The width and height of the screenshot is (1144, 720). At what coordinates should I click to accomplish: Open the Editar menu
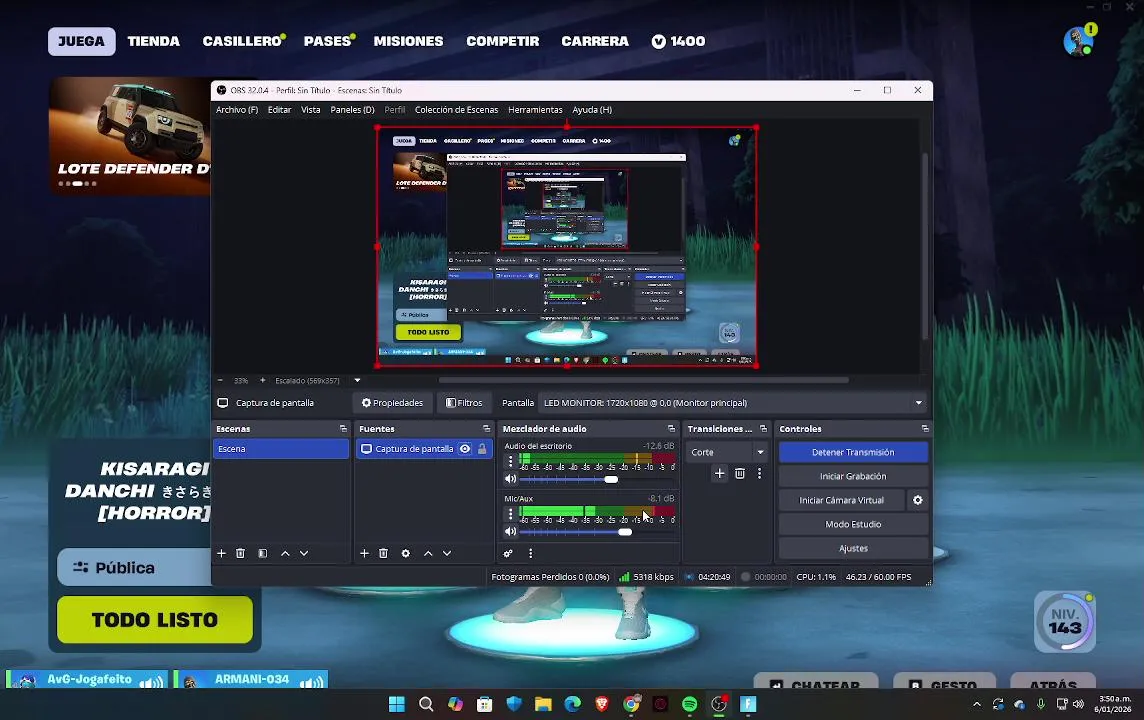[279, 110]
